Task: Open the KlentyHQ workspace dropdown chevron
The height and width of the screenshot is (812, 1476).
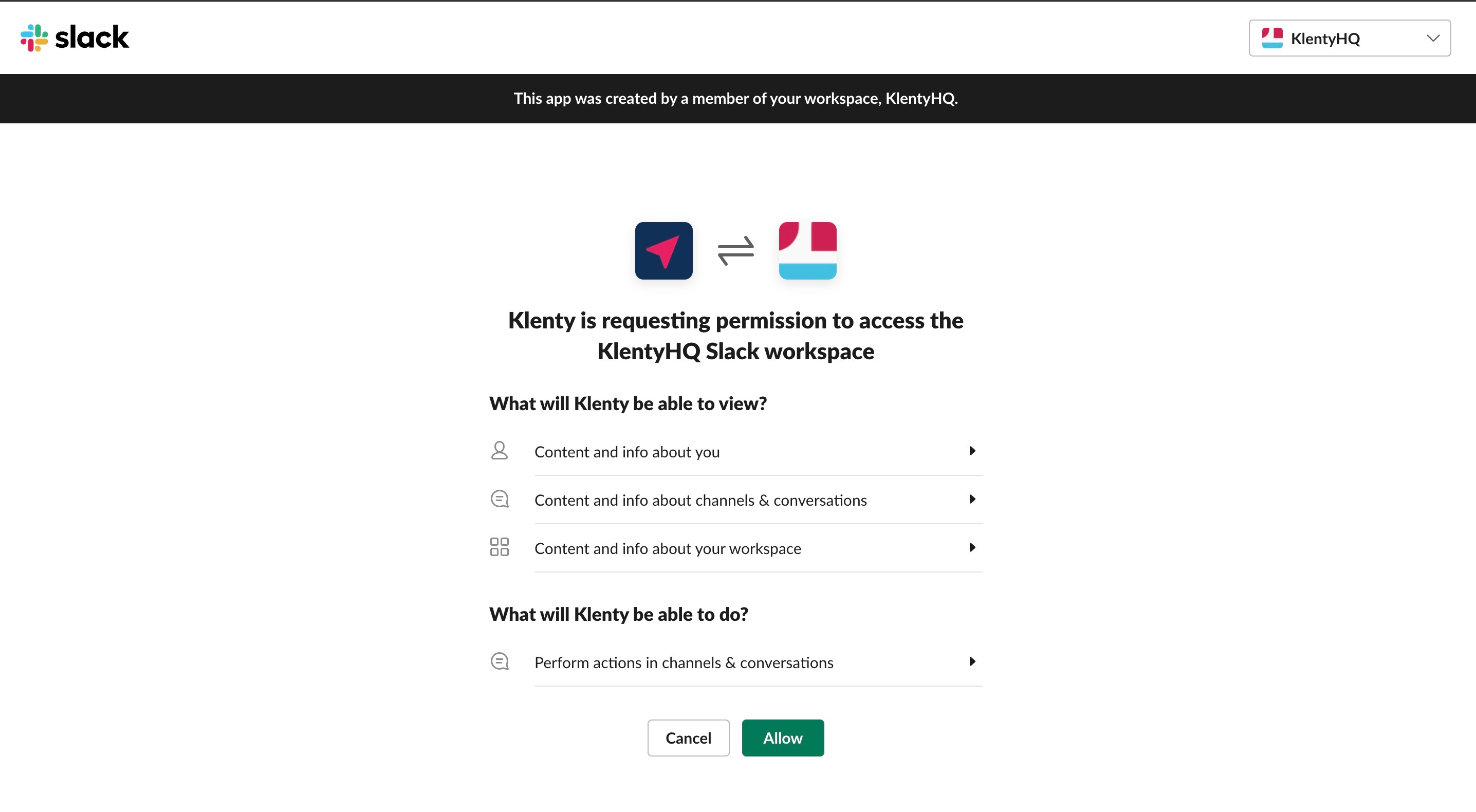Action: click(1432, 39)
